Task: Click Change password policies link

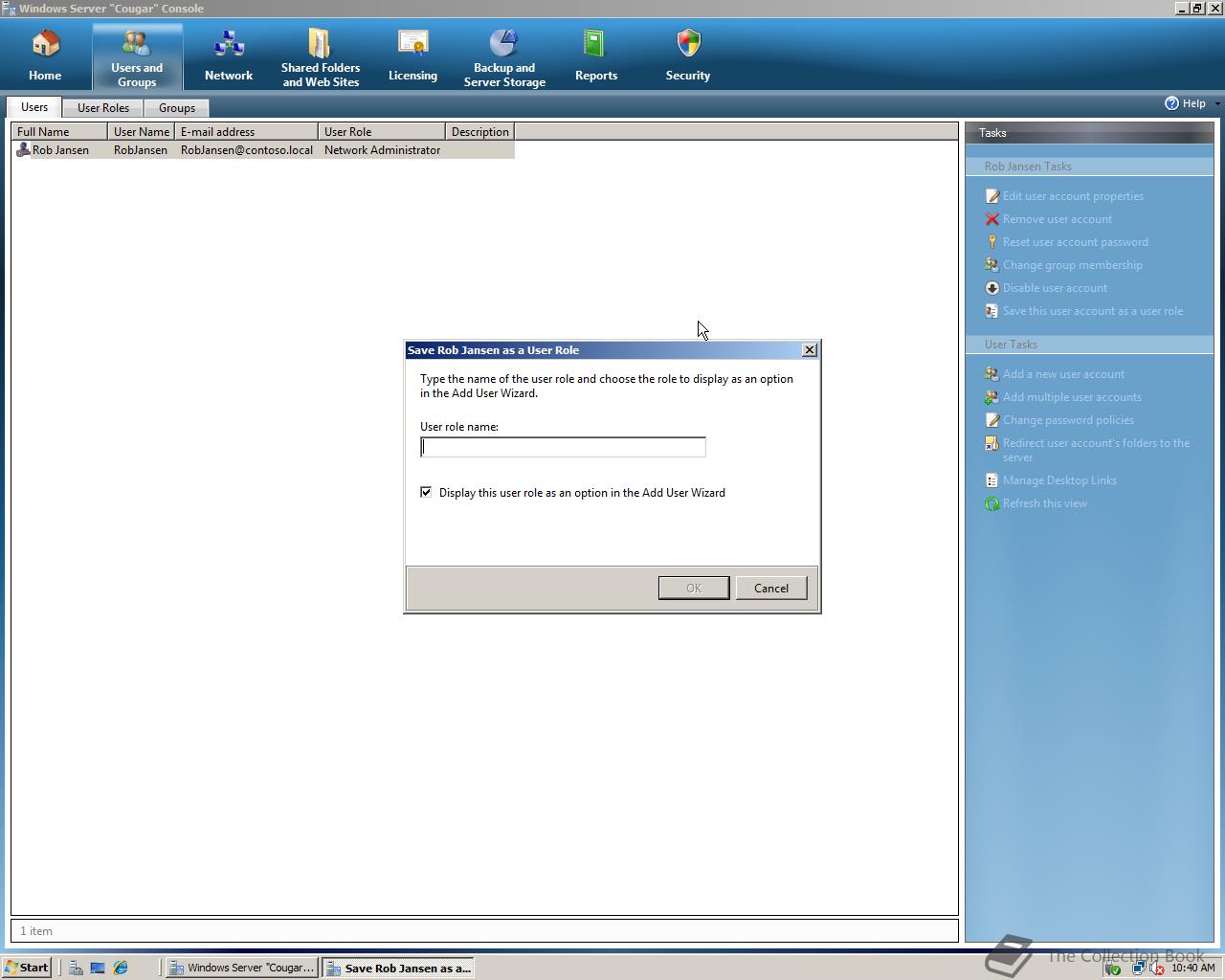Action: 1068,420
